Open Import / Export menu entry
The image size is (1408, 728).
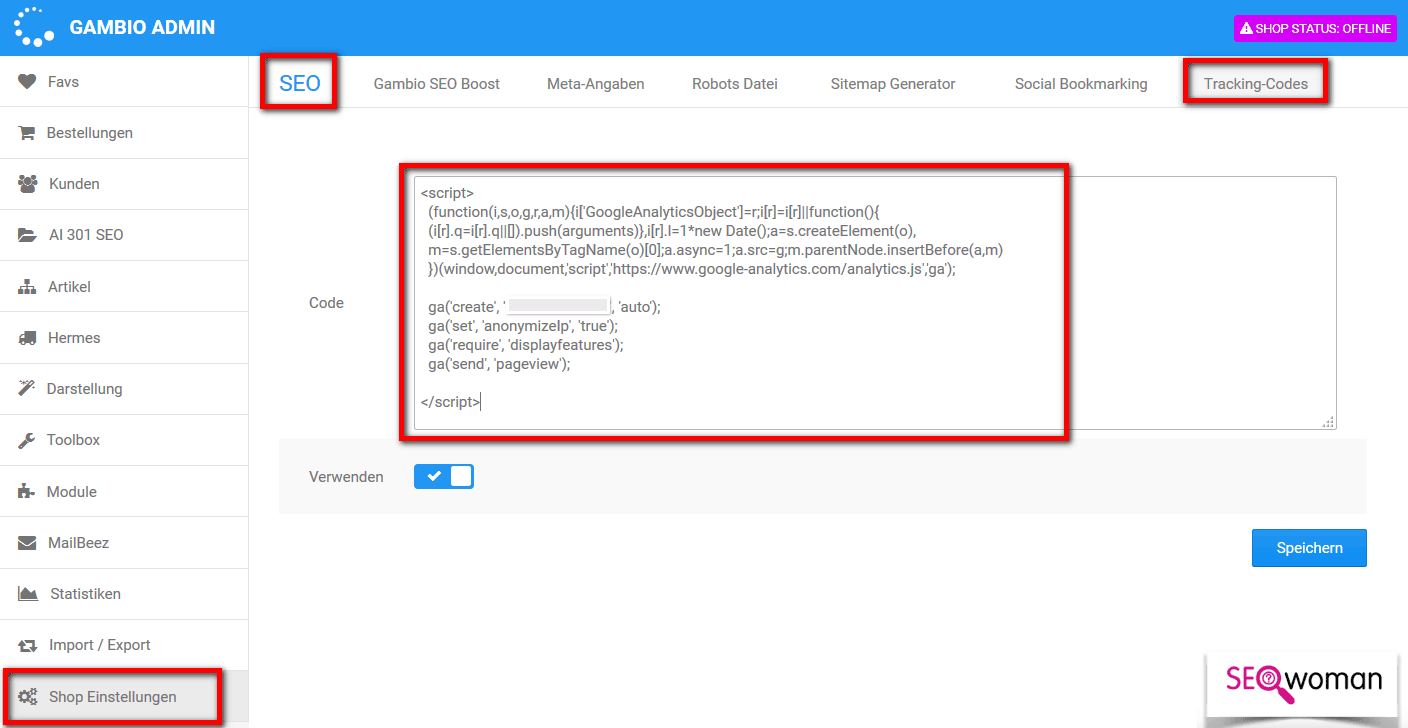pyautogui.click(x=124, y=645)
